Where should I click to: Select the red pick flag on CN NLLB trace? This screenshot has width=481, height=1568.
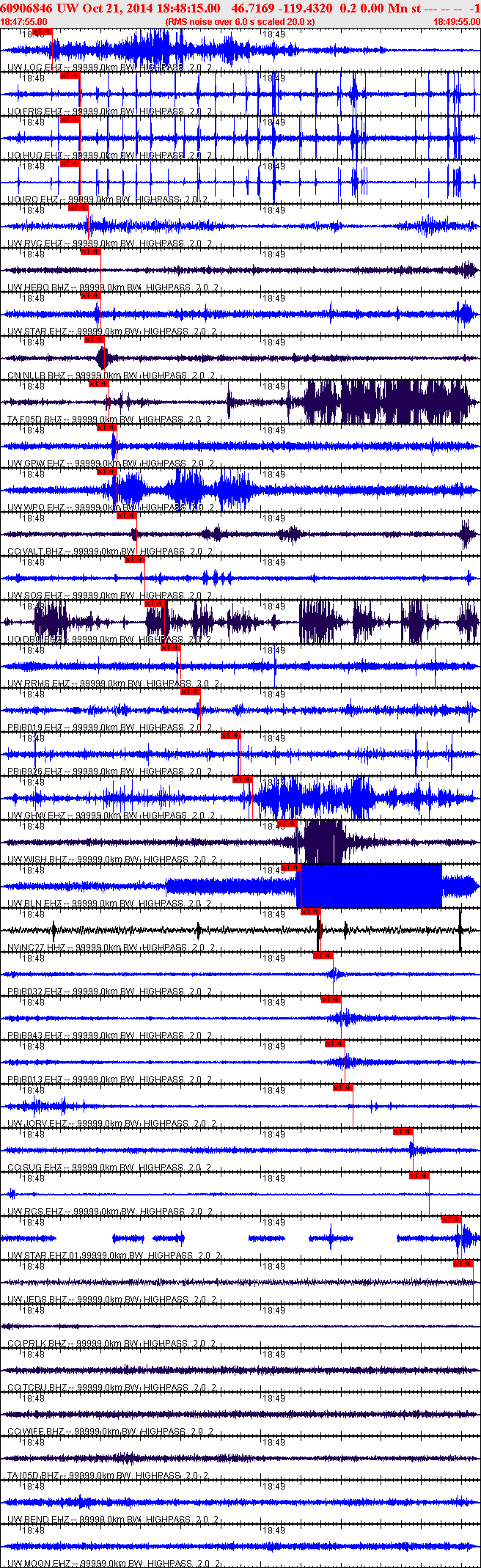pos(95,340)
